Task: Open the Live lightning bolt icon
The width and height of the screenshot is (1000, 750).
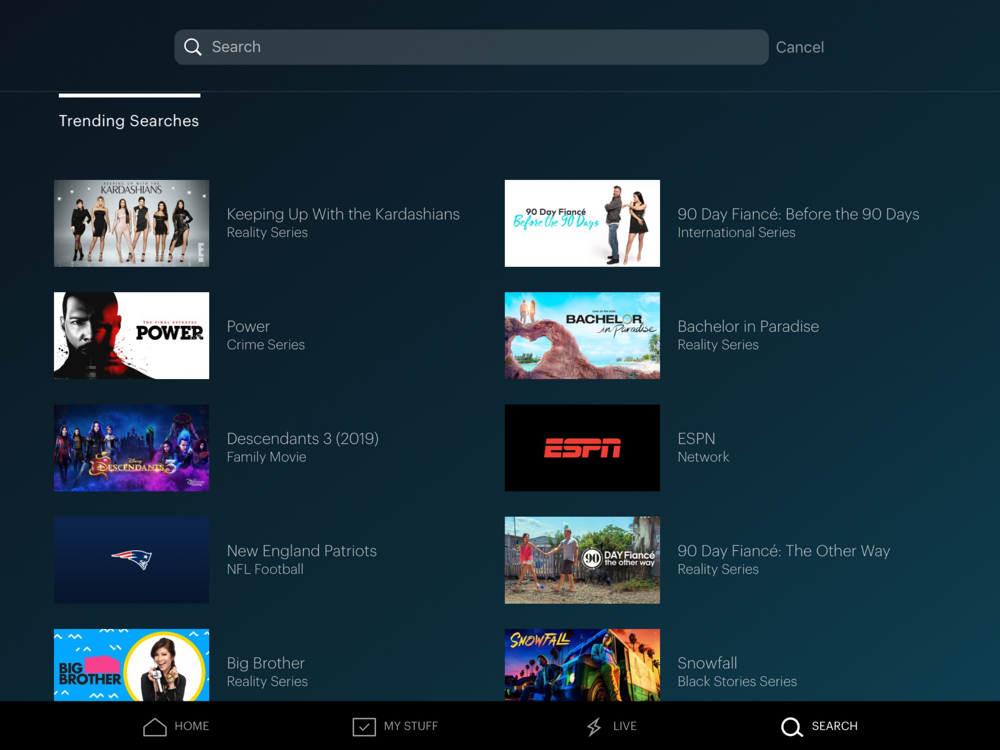Action: click(x=594, y=726)
